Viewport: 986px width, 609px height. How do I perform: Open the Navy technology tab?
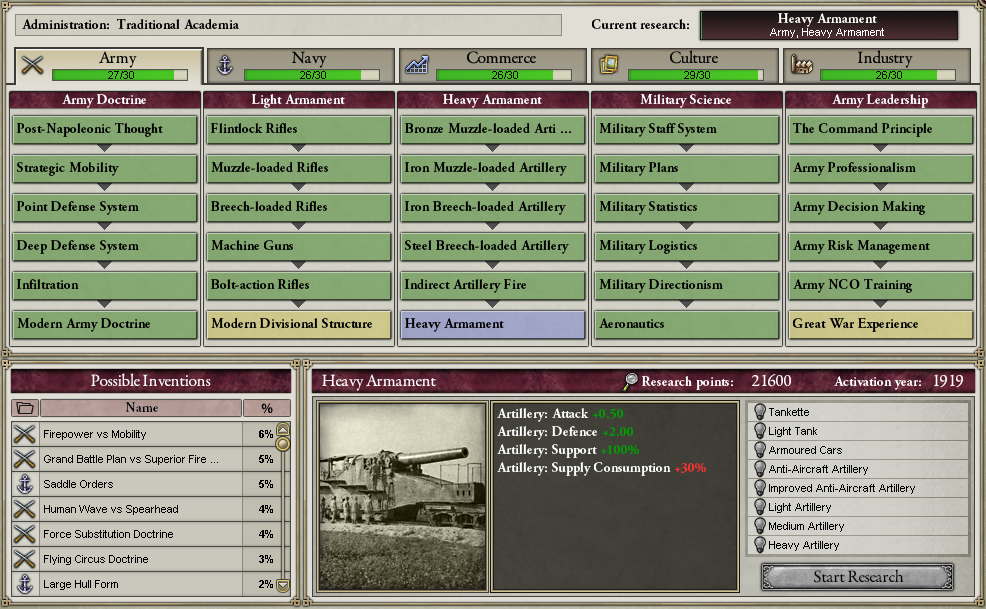tap(301, 65)
